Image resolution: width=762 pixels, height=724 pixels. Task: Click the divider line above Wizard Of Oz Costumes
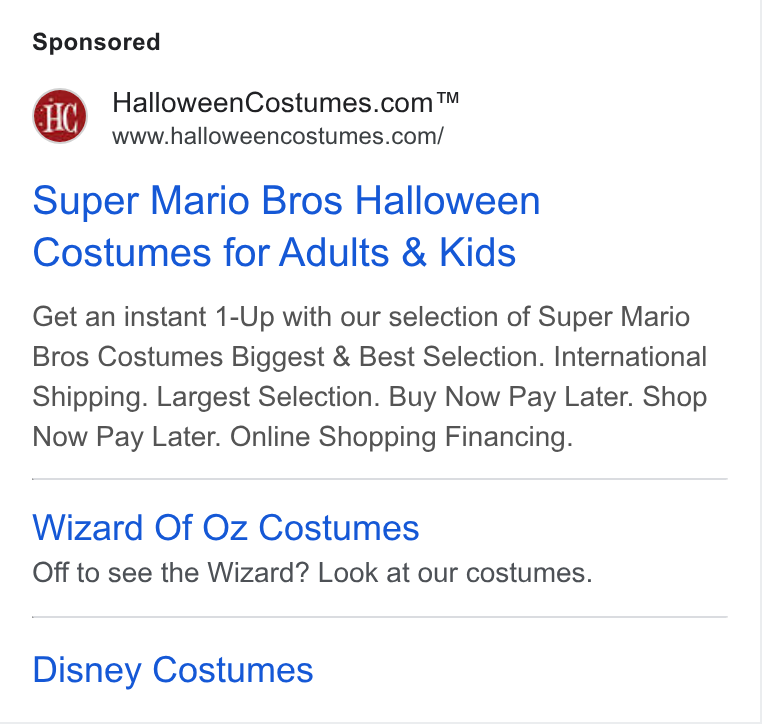tap(380, 479)
